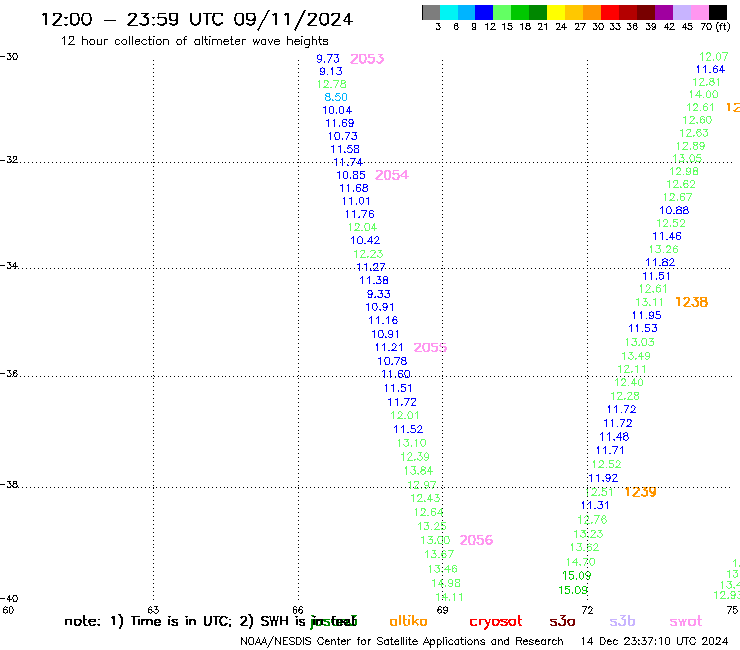Select the latitude axis label -36
This screenshot has height=650, width=740.
point(9,373)
